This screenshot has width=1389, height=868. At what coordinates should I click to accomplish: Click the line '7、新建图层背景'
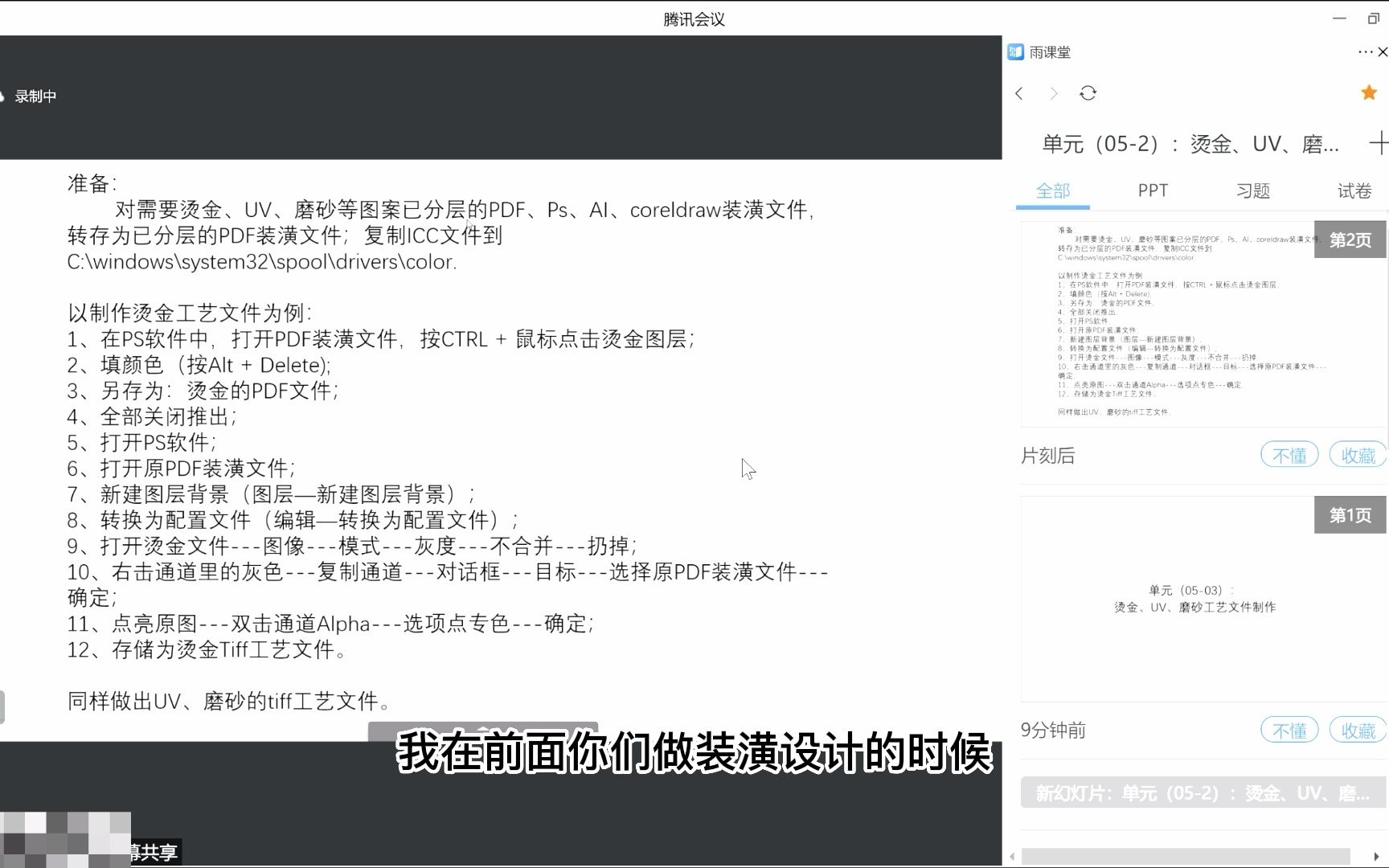272,494
